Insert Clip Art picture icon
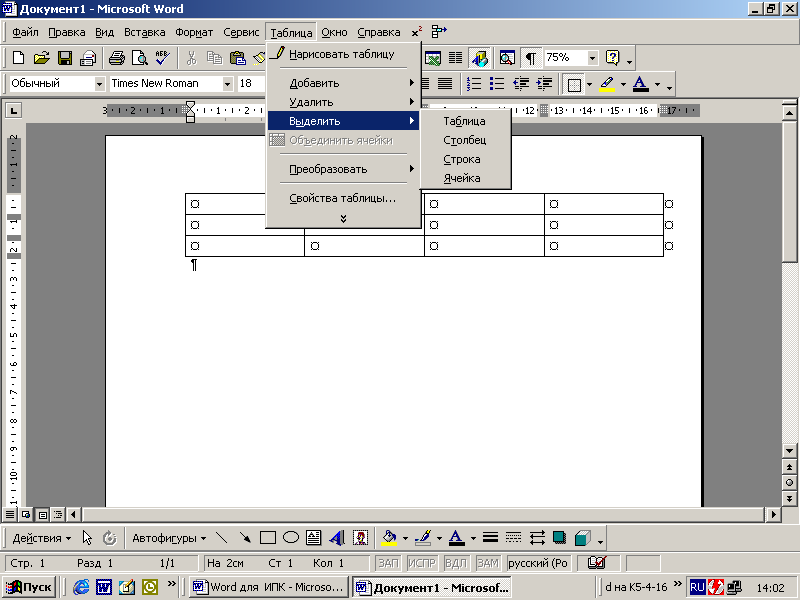Image resolution: width=800 pixels, height=600 pixels. point(360,537)
